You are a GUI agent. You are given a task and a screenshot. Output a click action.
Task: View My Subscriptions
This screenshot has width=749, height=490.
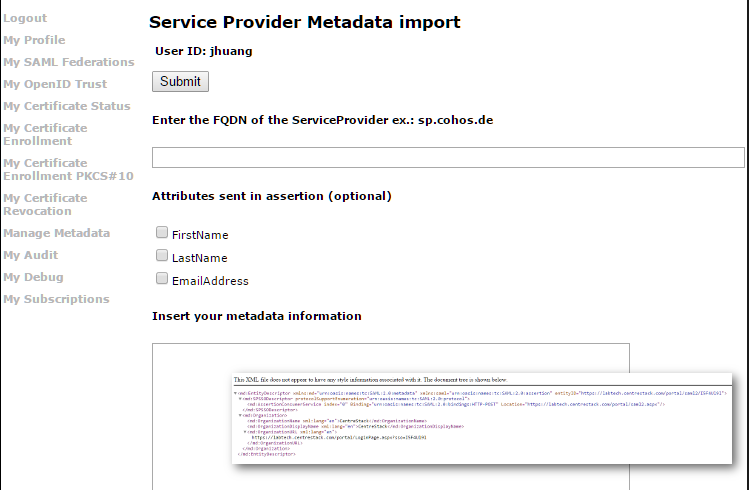(x=56, y=299)
